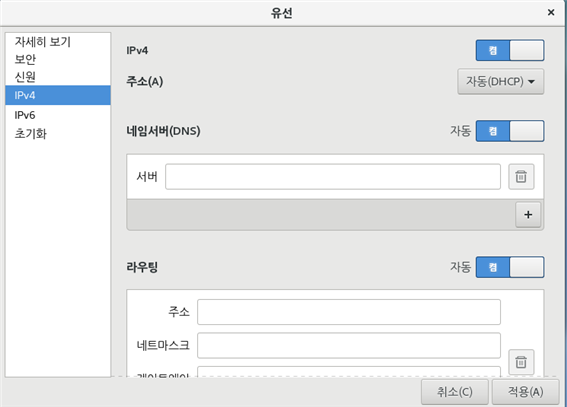Focus the routing 주소 input field

(x=349, y=312)
